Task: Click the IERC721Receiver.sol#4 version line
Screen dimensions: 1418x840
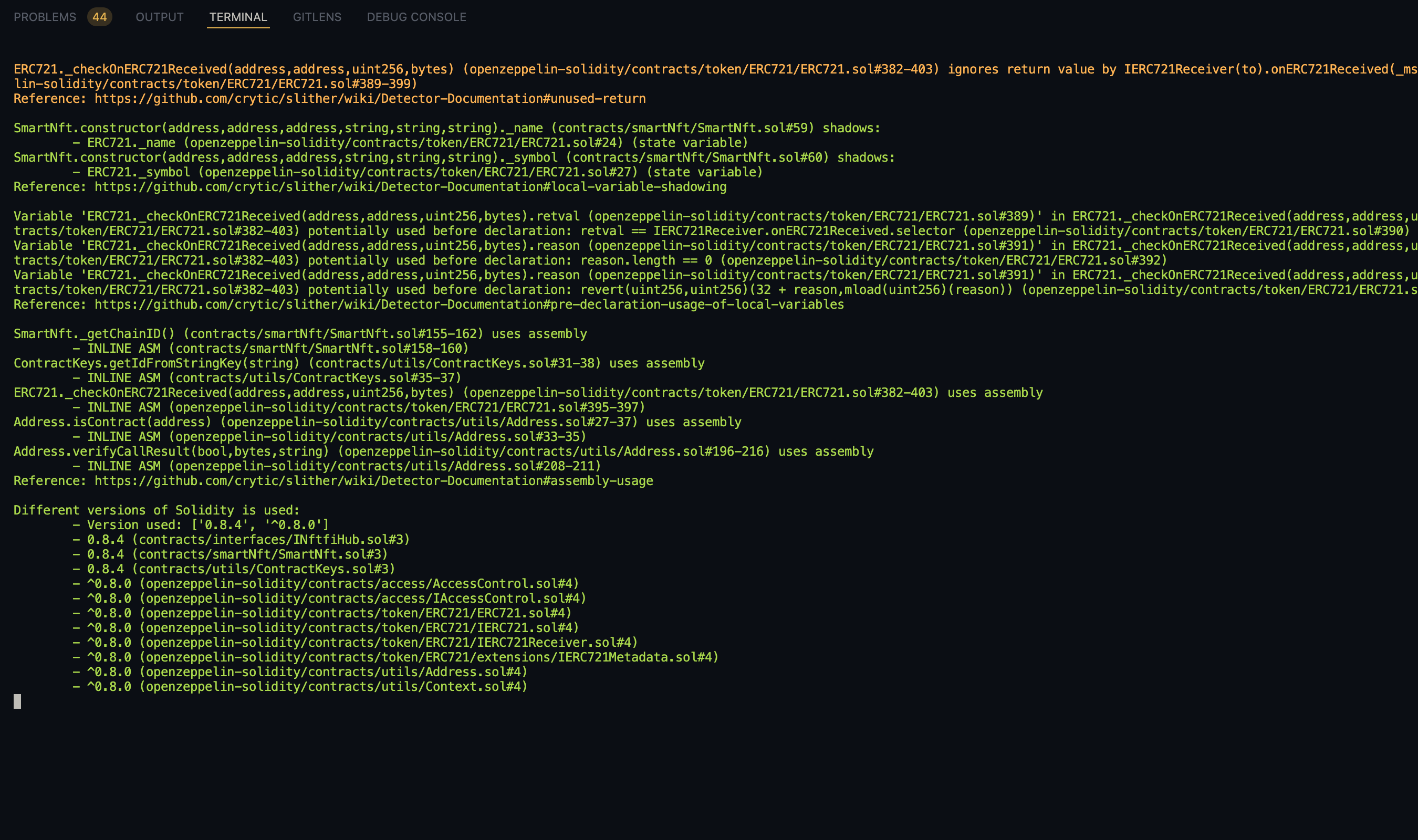Action: point(356,643)
